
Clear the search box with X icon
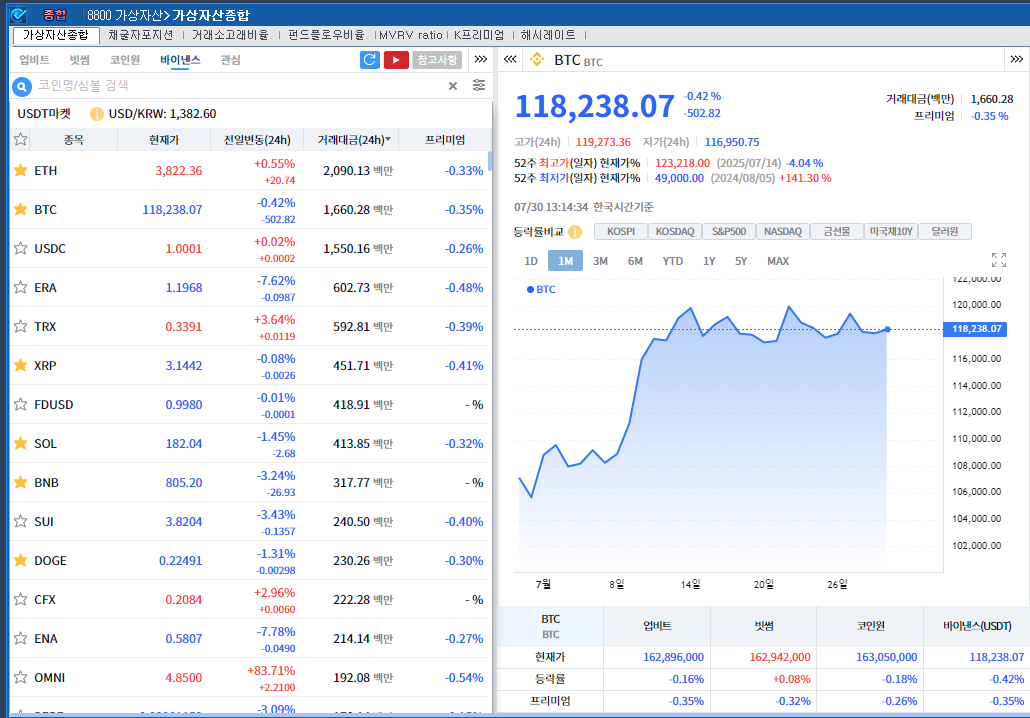coord(452,86)
